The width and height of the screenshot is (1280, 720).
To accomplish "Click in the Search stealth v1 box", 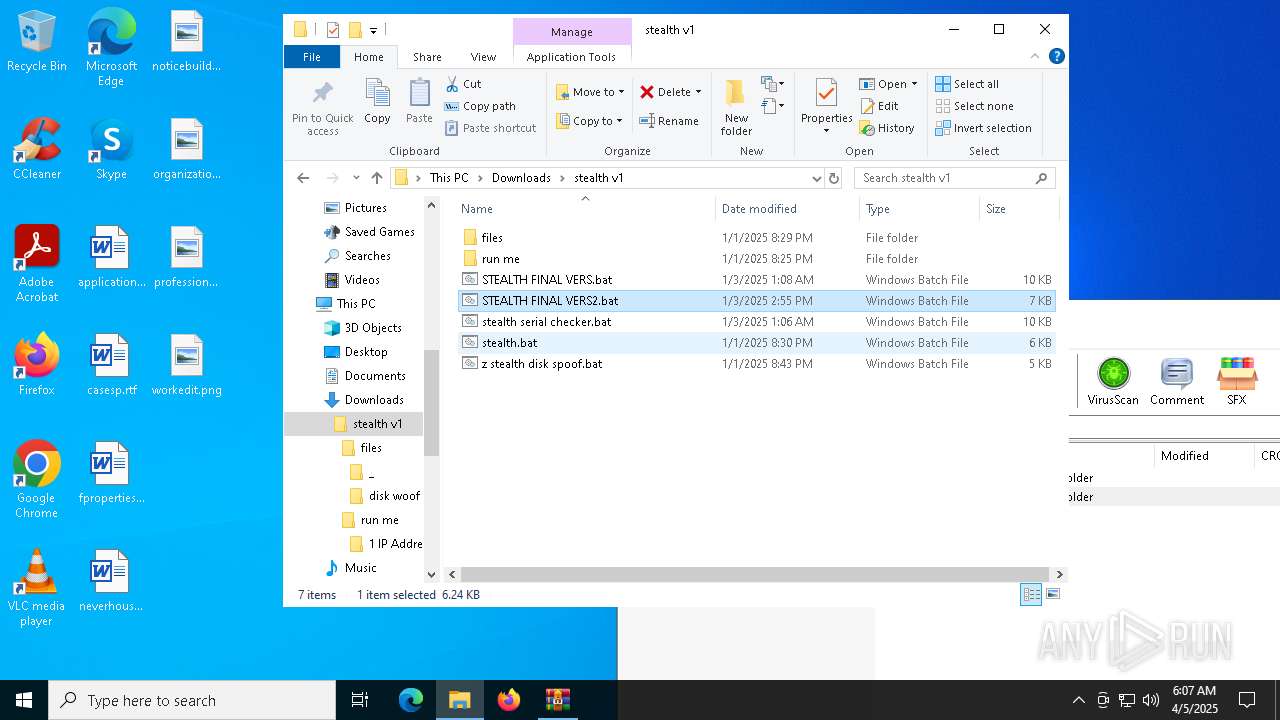I will (x=955, y=178).
